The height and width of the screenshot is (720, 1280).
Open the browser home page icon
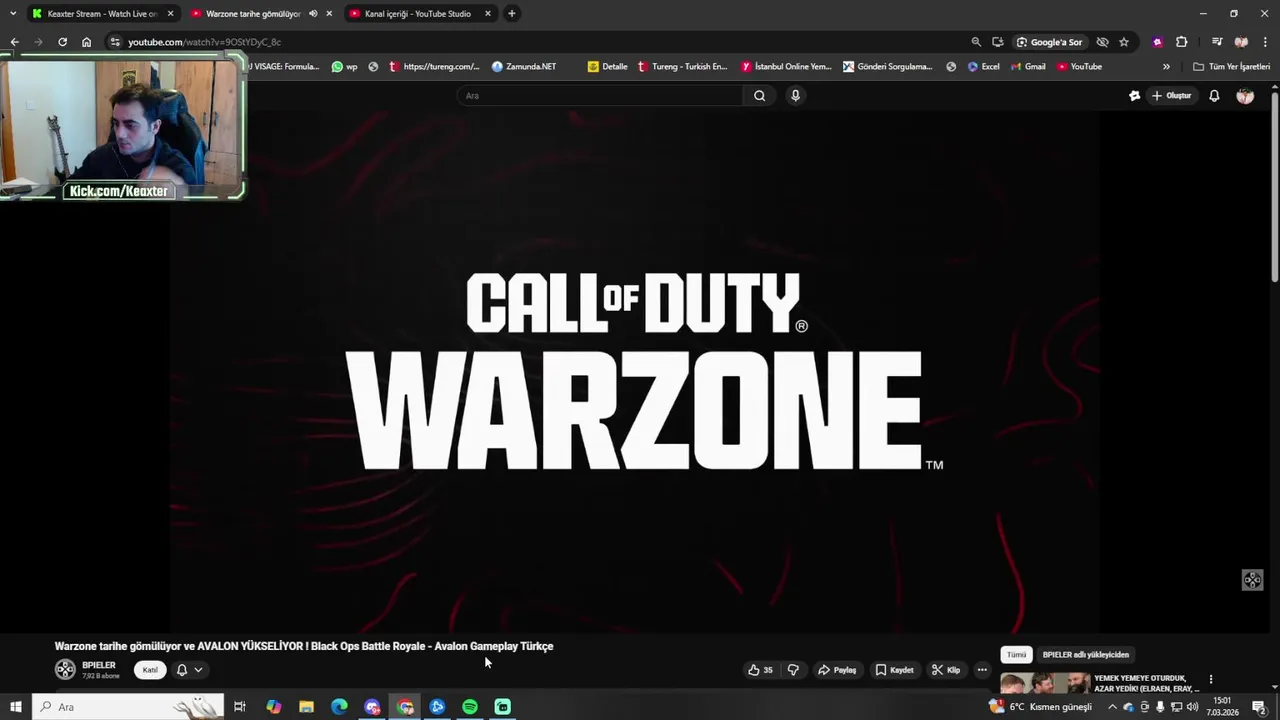coord(87,42)
